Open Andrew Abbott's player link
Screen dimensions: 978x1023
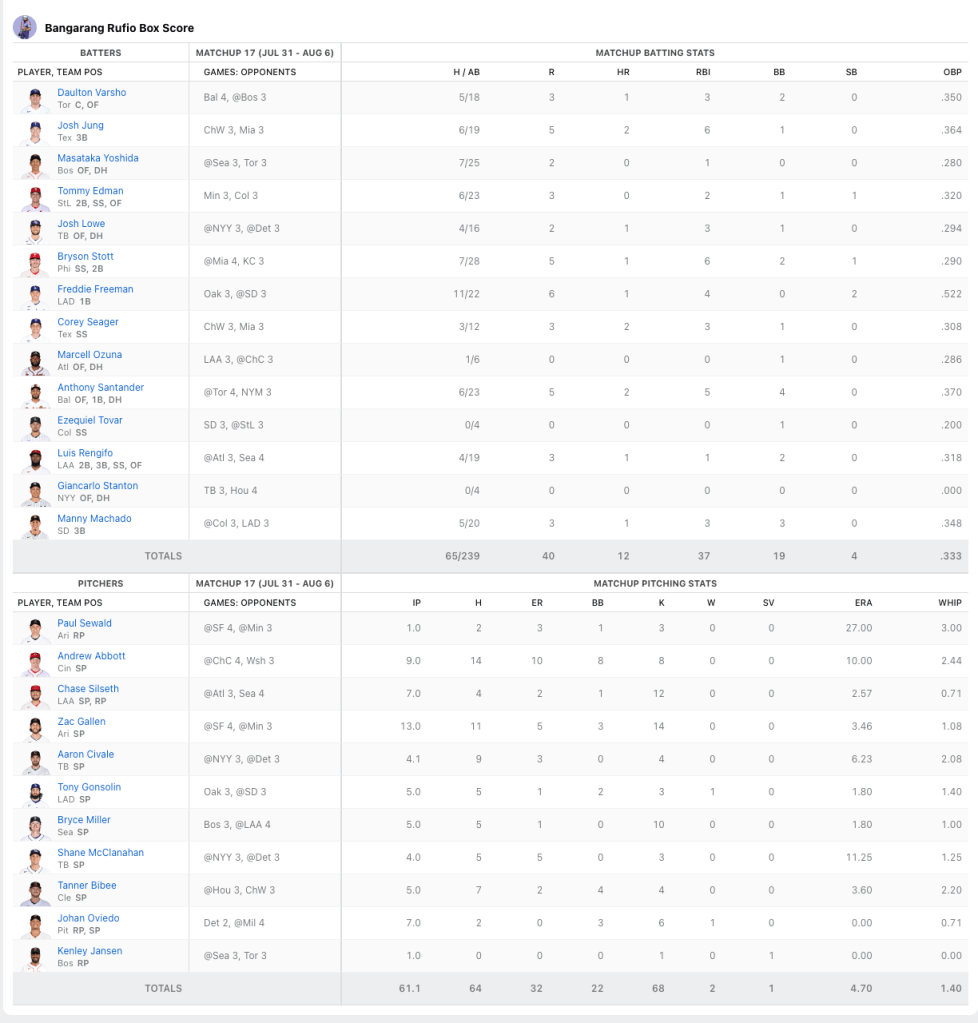tap(91, 656)
